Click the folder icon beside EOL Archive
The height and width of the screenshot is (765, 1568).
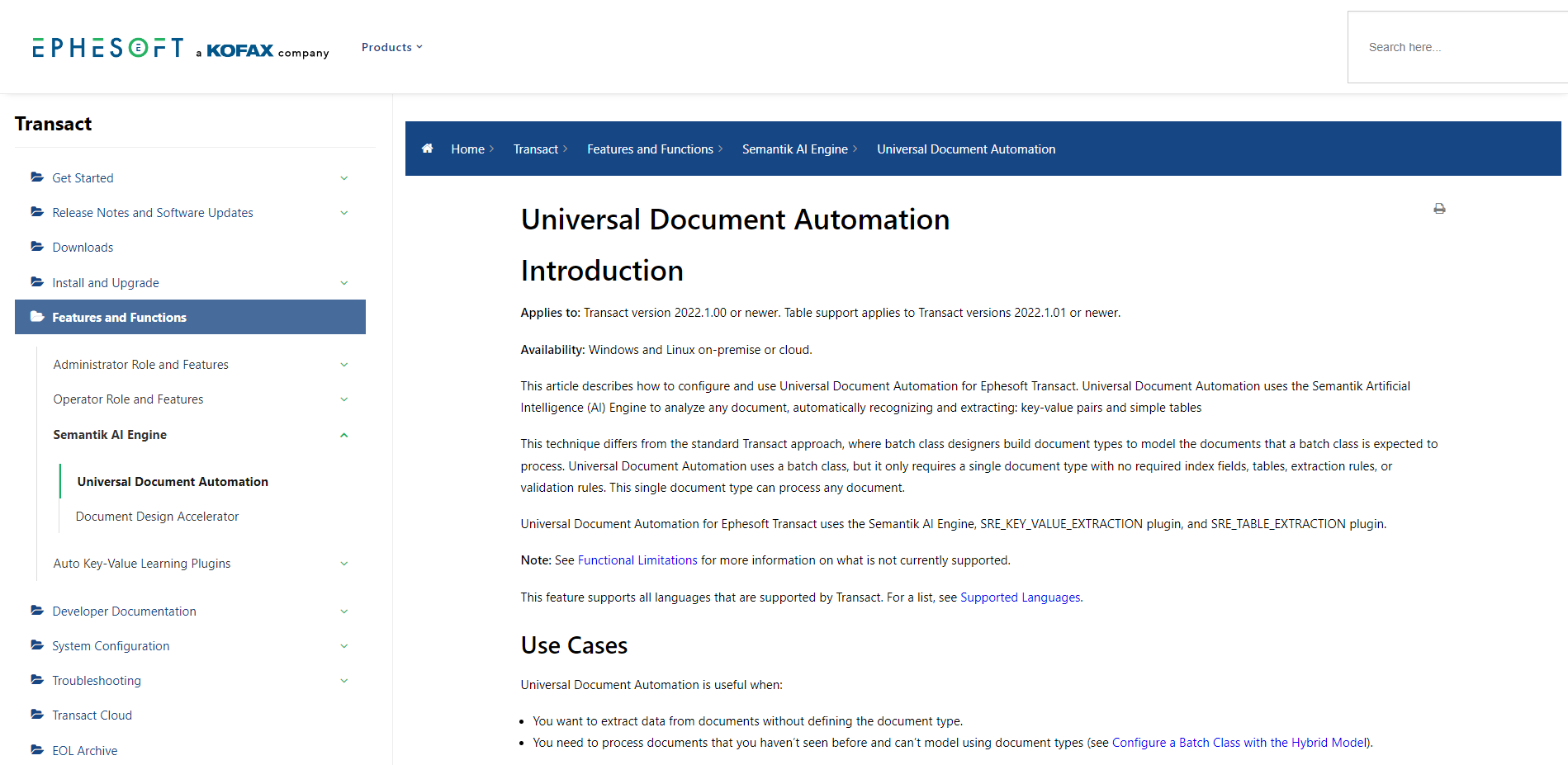point(36,749)
